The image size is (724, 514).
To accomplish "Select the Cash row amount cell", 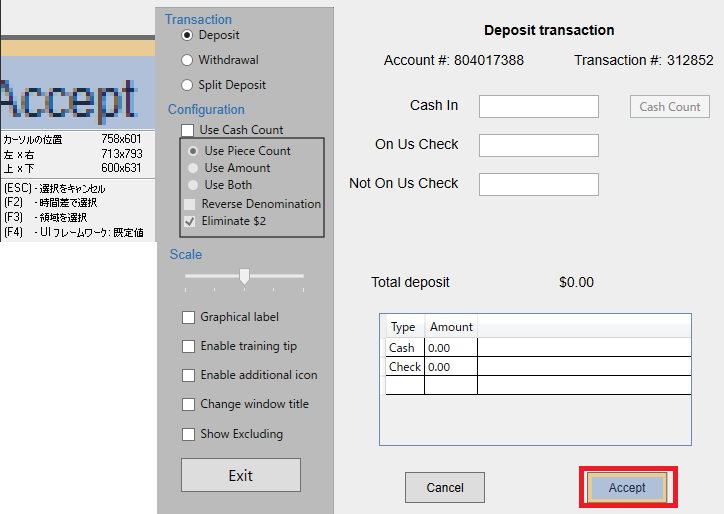I will [x=450, y=348].
